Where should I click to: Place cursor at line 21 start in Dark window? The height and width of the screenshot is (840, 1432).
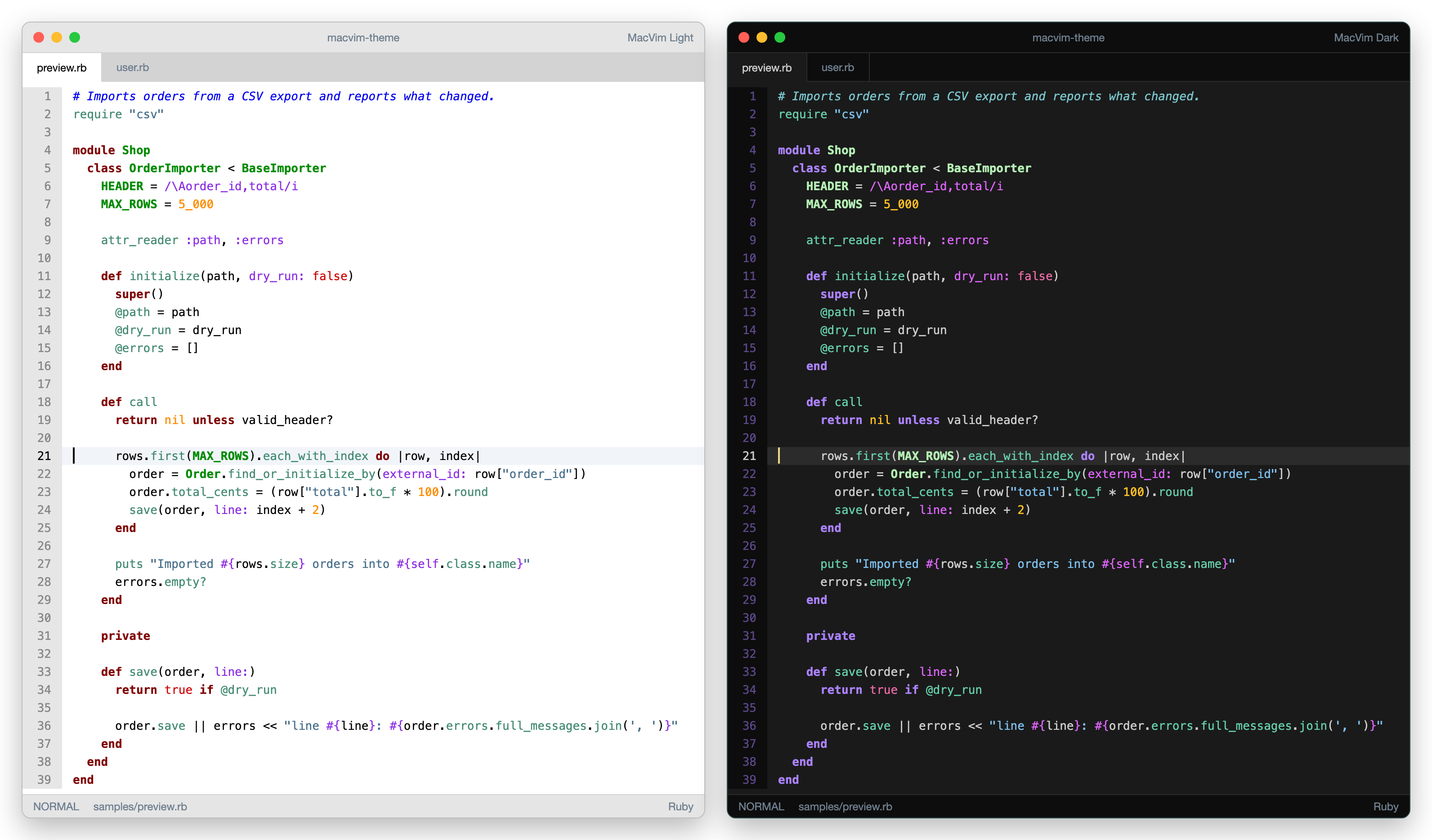(x=779, y=456)
